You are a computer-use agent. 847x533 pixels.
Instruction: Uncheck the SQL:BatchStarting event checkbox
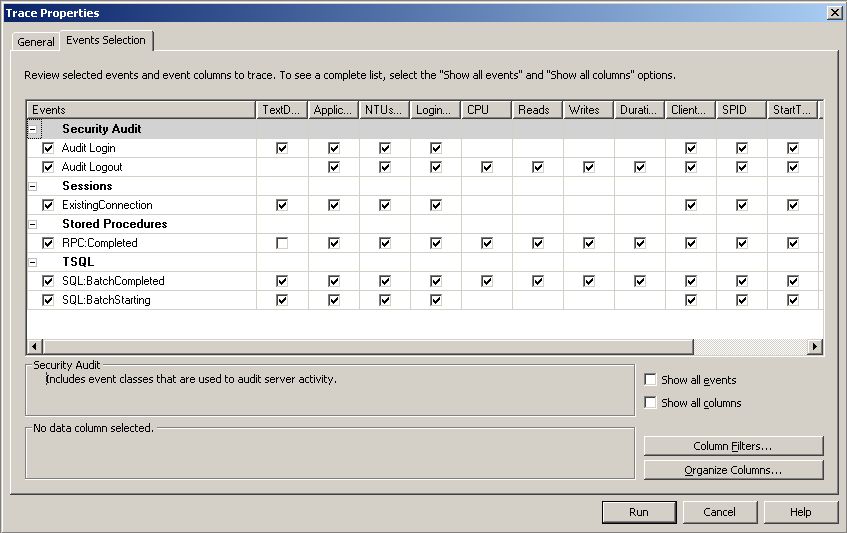(x=48, y=300)
